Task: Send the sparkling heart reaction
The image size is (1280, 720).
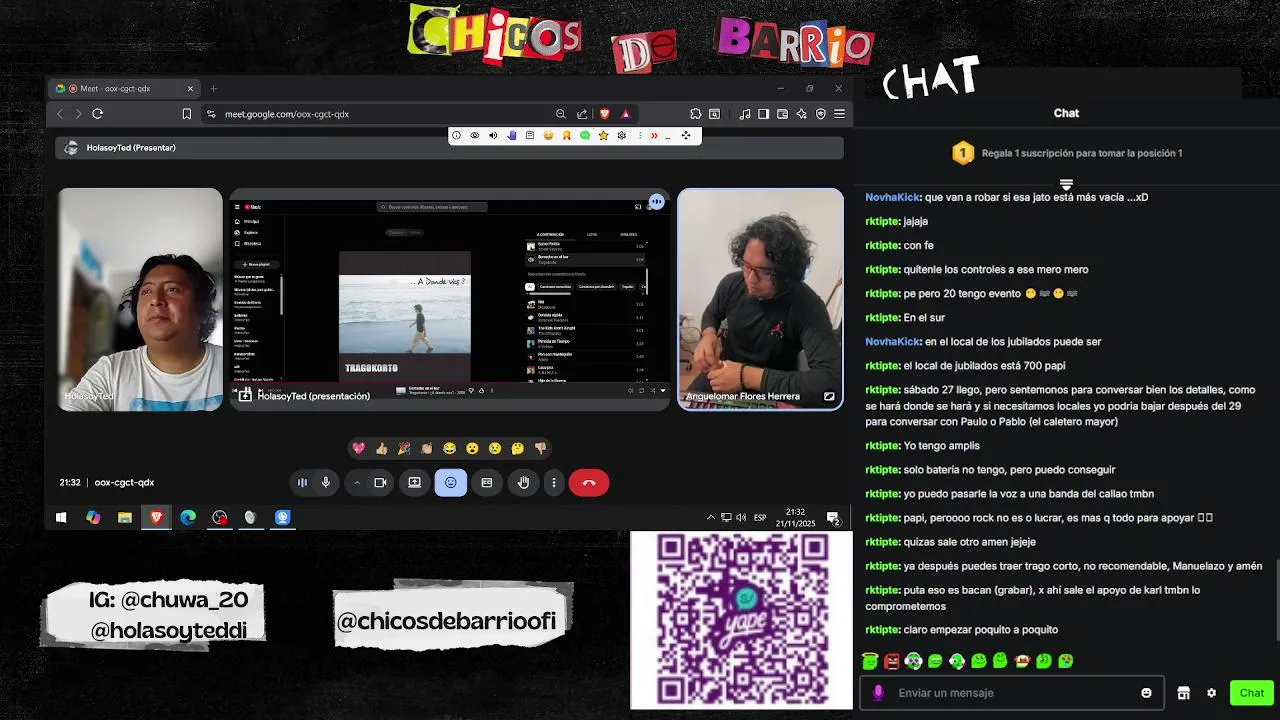Action: (x=358, y=448)
